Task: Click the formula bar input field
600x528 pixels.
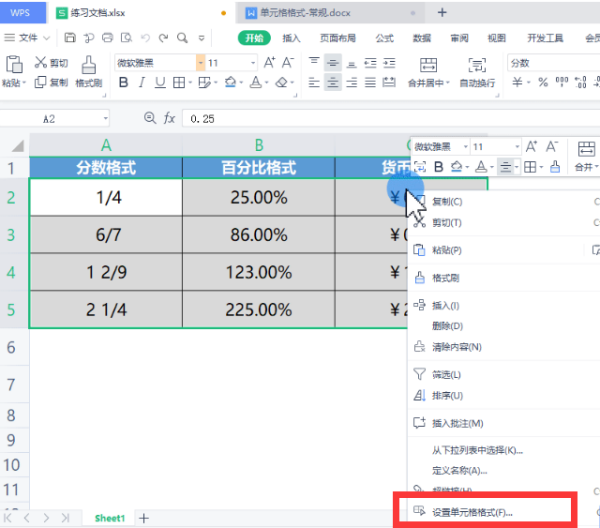Action: click(391, 119)
